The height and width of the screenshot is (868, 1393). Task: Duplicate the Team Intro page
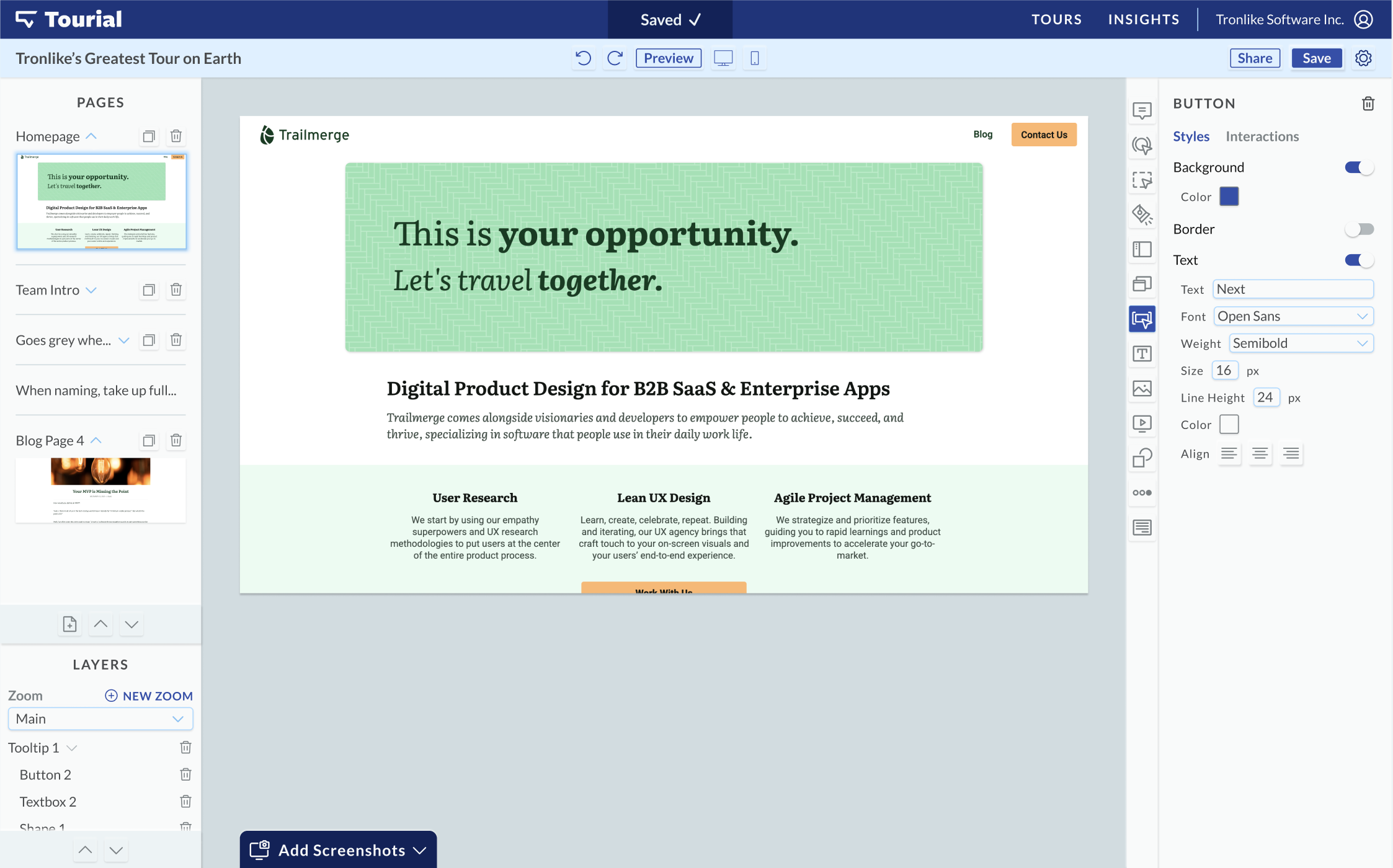tap(149, 290)
